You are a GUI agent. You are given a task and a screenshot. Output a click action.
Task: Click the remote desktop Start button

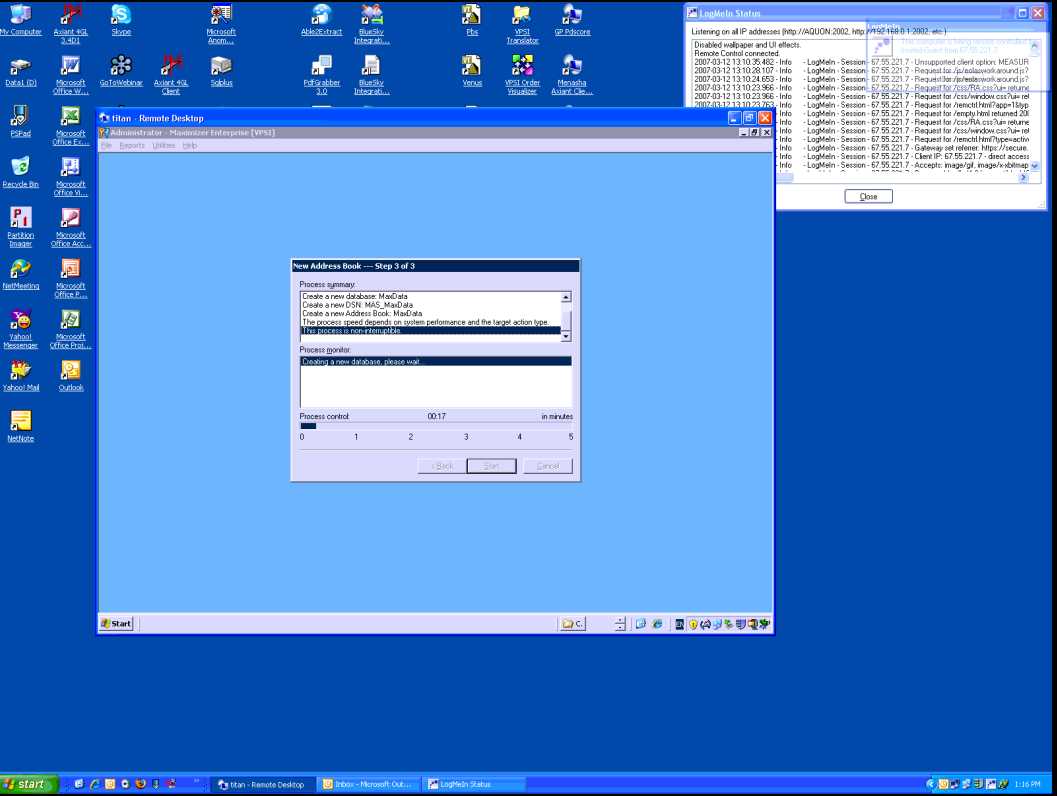[116, 624]
